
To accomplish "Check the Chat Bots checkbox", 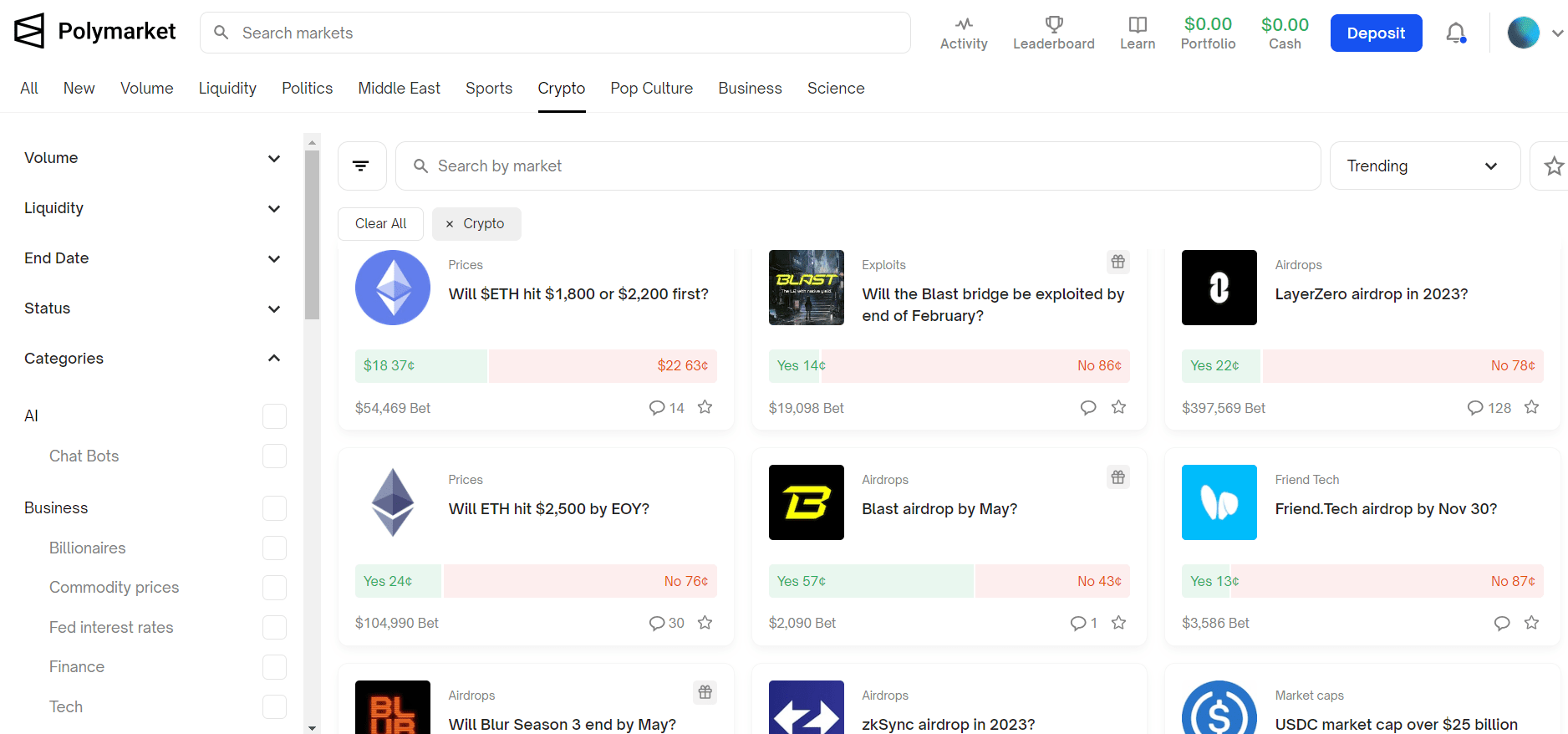I will (274, 456).
